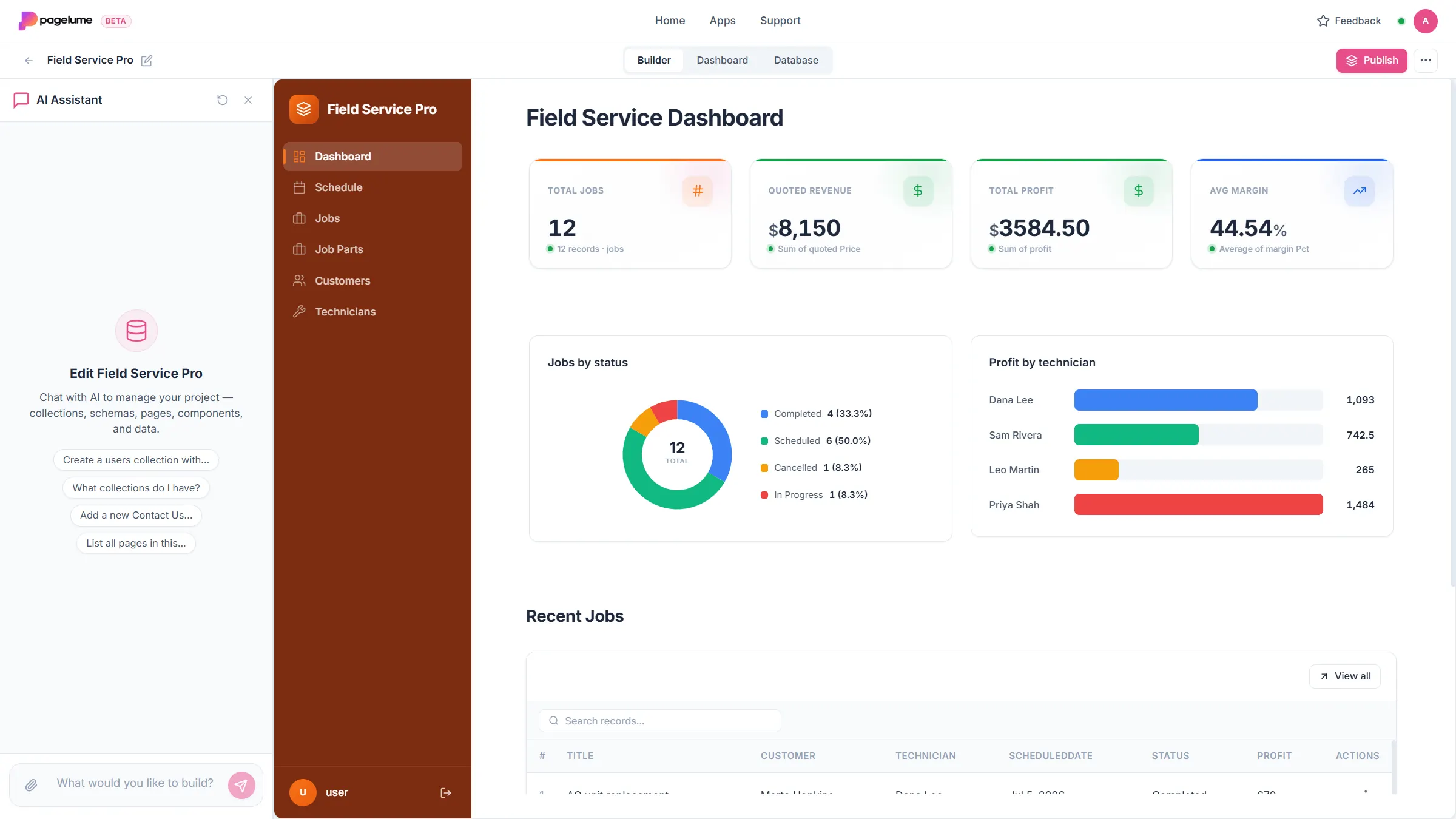Click Priya Shah's red profit bar
This screenshot has width=1456, height=819.
pos(1198,505)
